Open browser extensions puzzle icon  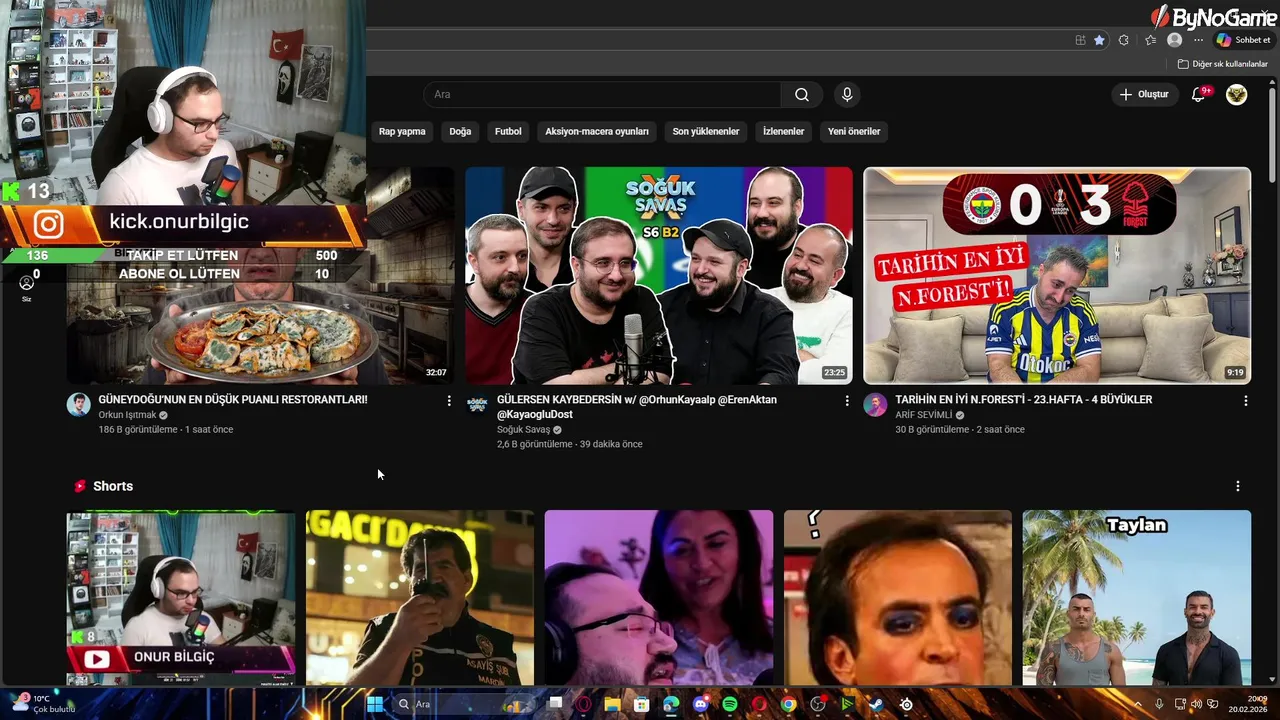click(1124, 40)
